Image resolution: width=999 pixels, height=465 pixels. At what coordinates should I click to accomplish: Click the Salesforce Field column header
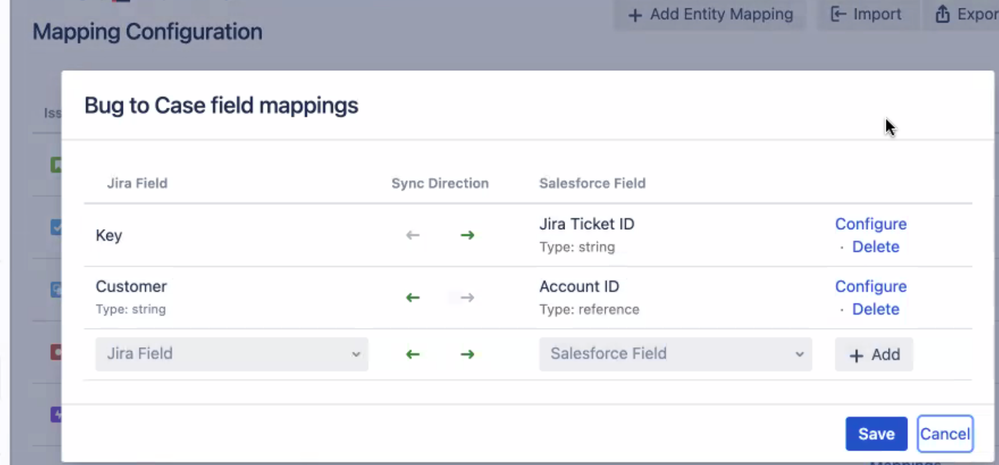(593, 183)
